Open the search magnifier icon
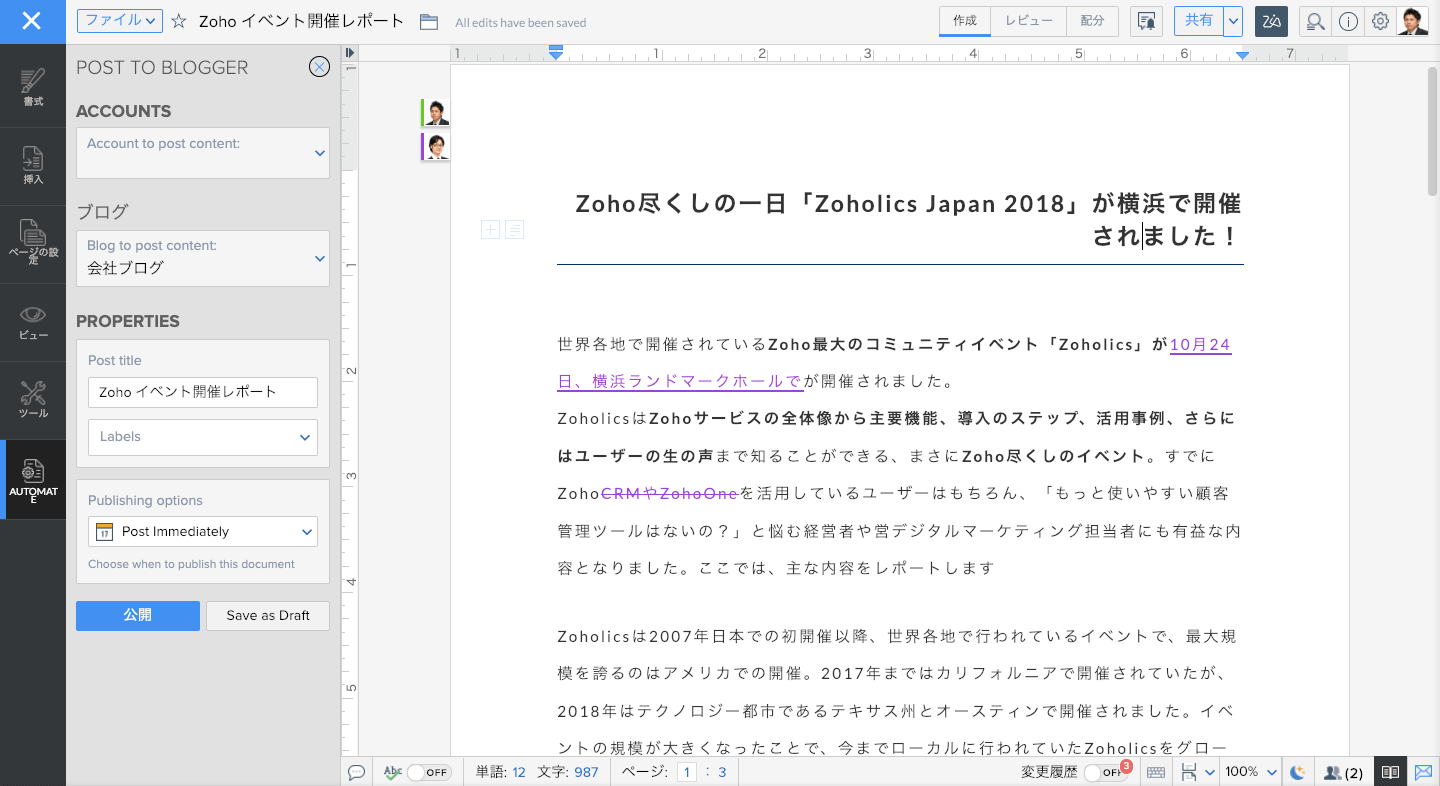 click(1316, 21)
